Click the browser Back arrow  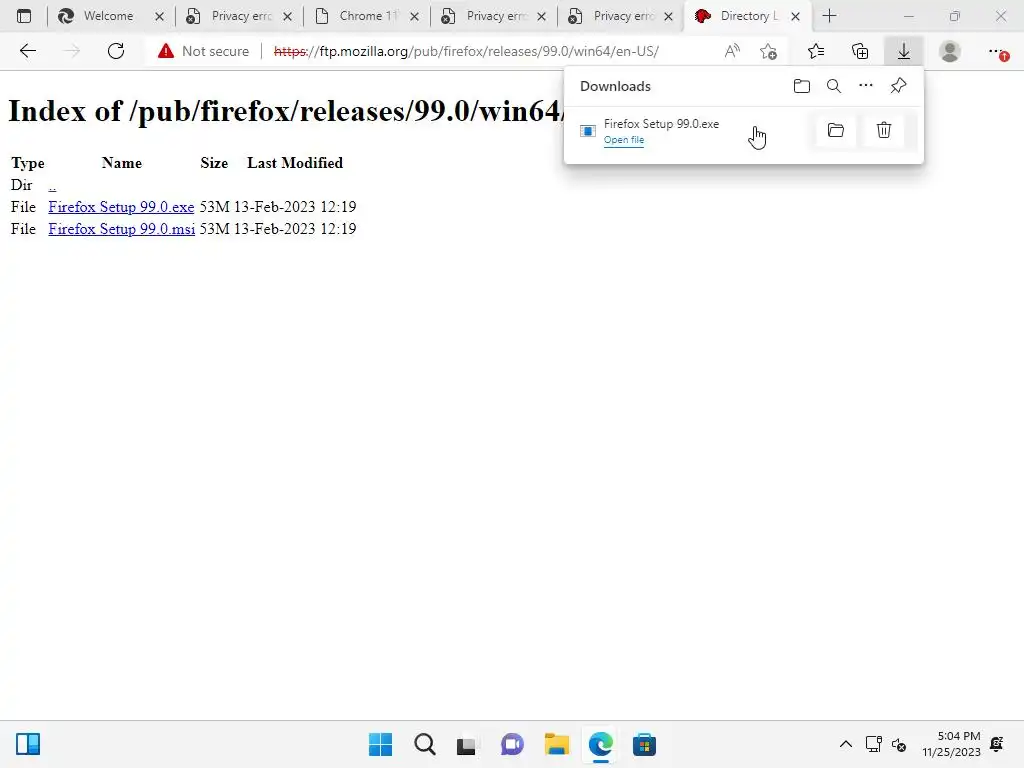pos(27,51)
